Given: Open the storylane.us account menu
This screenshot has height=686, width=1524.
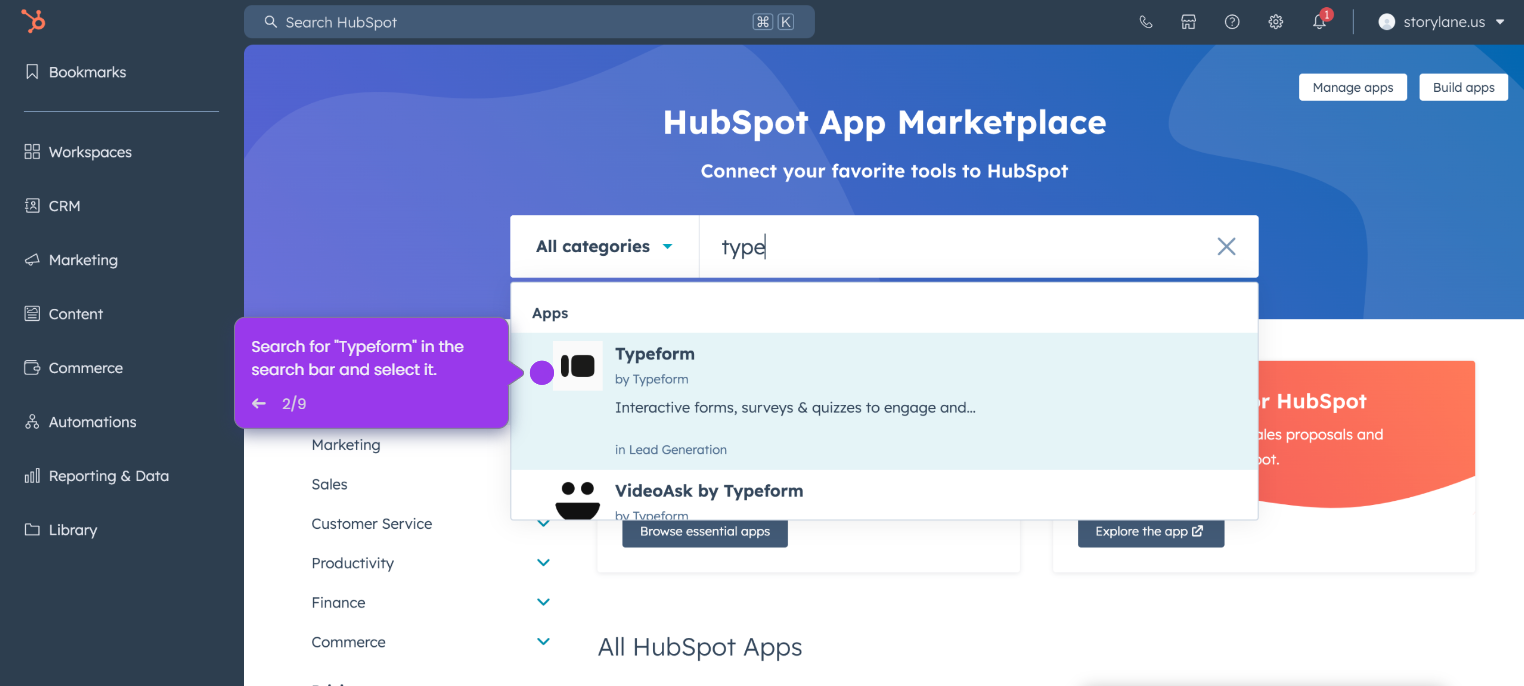Looking at the screenshot, I should coord(1438,21).
